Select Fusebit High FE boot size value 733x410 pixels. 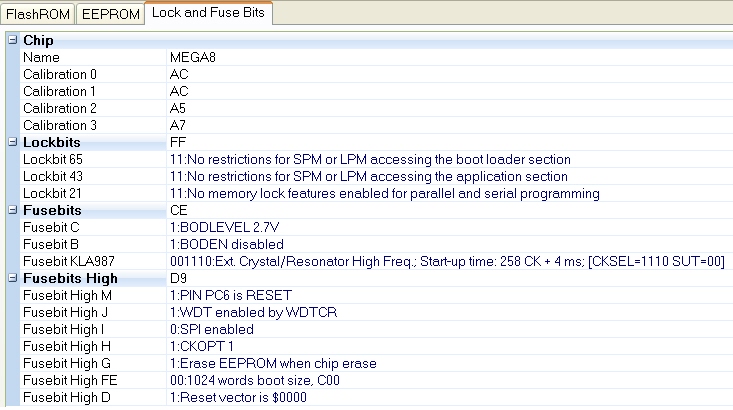pyautogui.click(x=255, y=380)
